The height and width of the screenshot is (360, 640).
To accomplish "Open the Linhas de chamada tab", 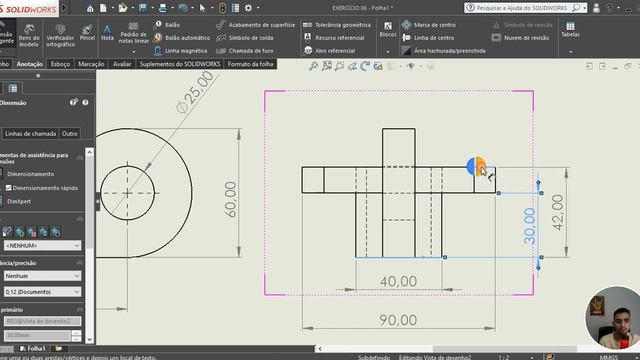I will (31, 133).
